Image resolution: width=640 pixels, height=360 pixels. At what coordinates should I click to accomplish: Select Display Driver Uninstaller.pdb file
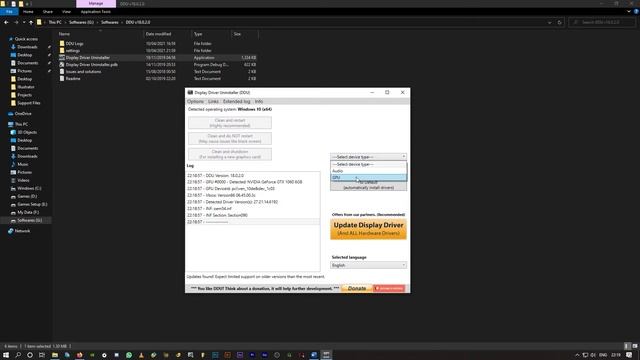(92, 64)
